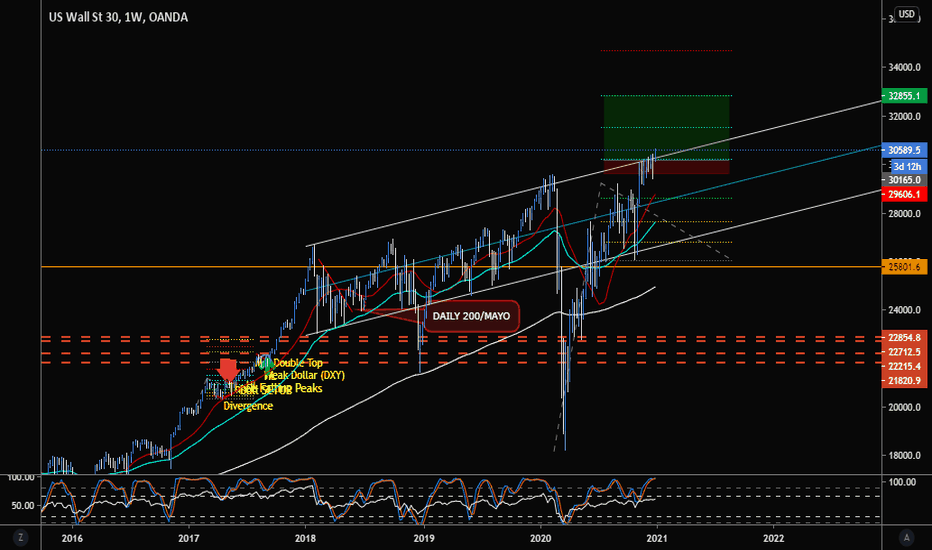Click the 2017 label on time axis
The height and width of the screenshot is (550, 932).
[x=188, y=538]
